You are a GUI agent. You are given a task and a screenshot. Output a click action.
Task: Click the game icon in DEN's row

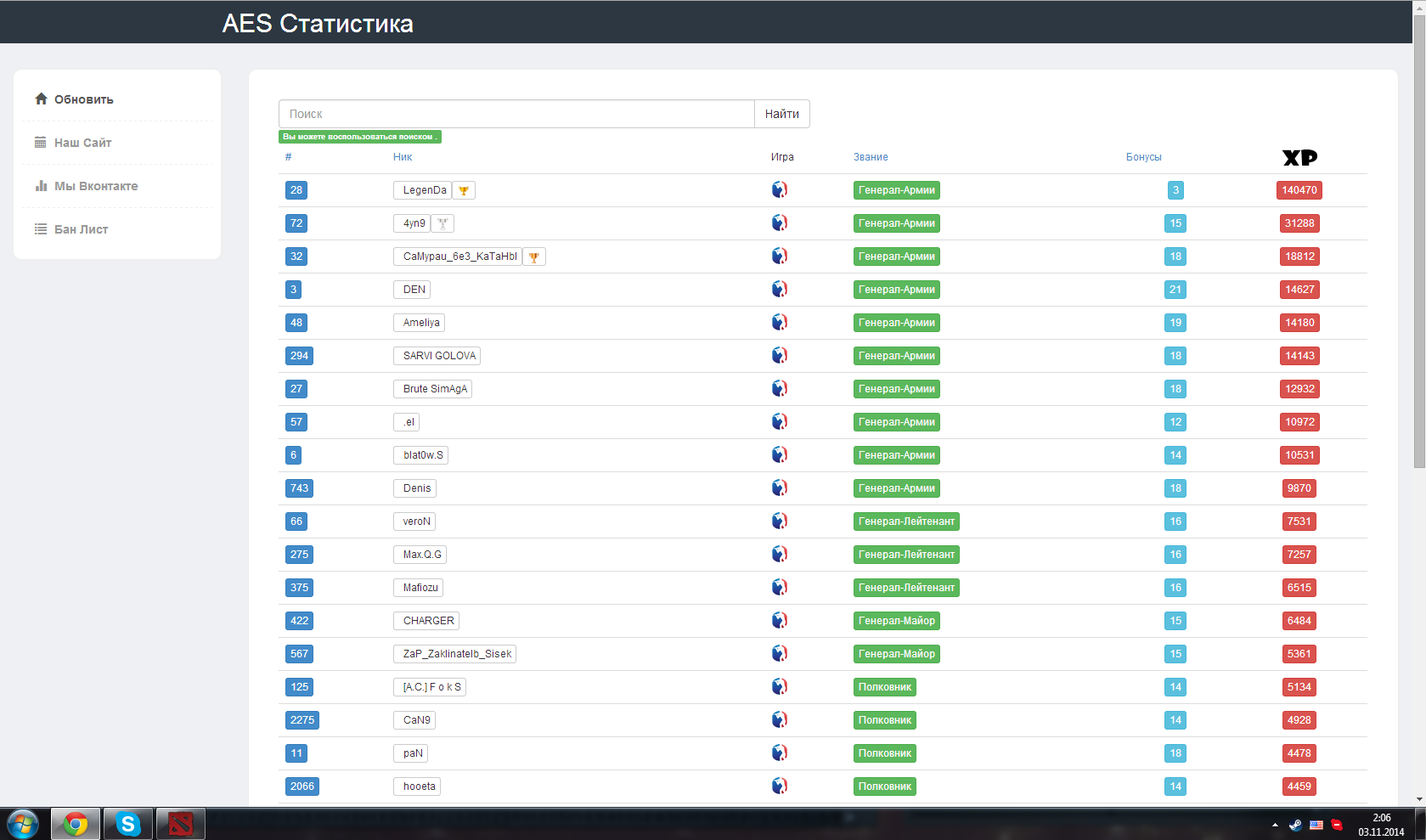[x=780, y=289]
